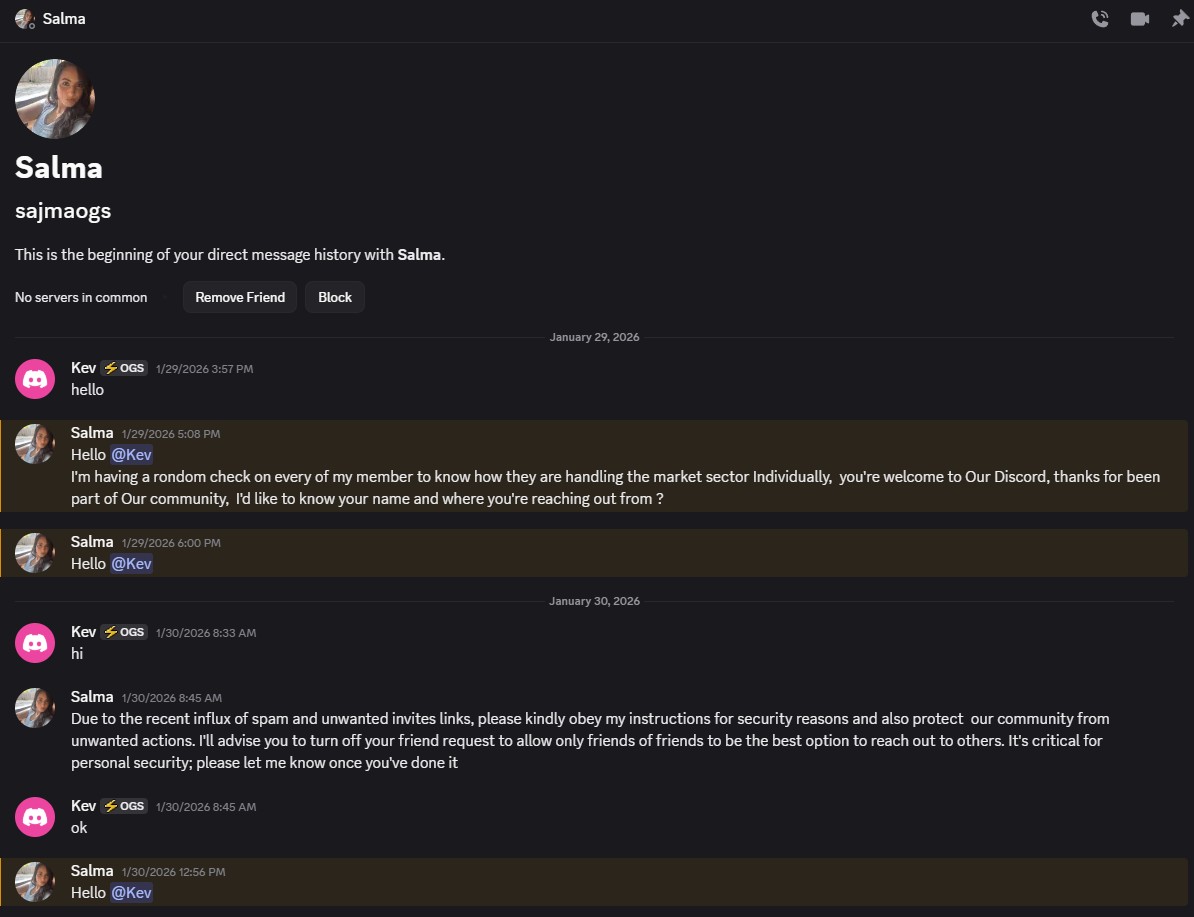The height and width of the screenshot is (917, 1194).
Task: Click the @Kev mention in the 12:56 PM message
Action: click(x=132, y=893)
